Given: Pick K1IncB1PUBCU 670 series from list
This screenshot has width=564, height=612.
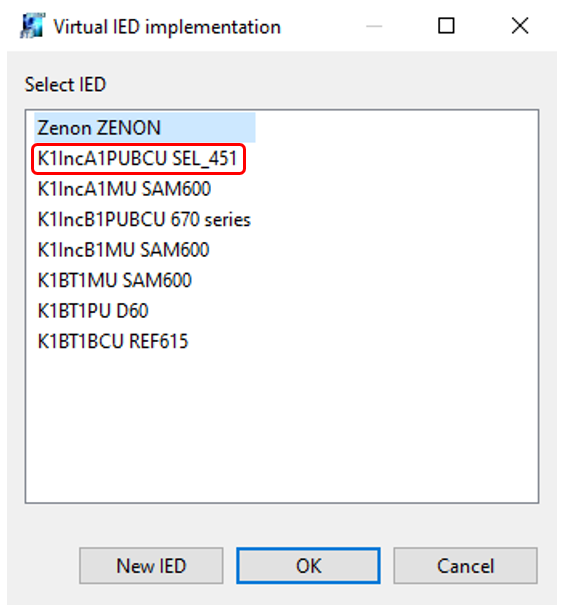Looking at the screenshot, I should 144,219.
